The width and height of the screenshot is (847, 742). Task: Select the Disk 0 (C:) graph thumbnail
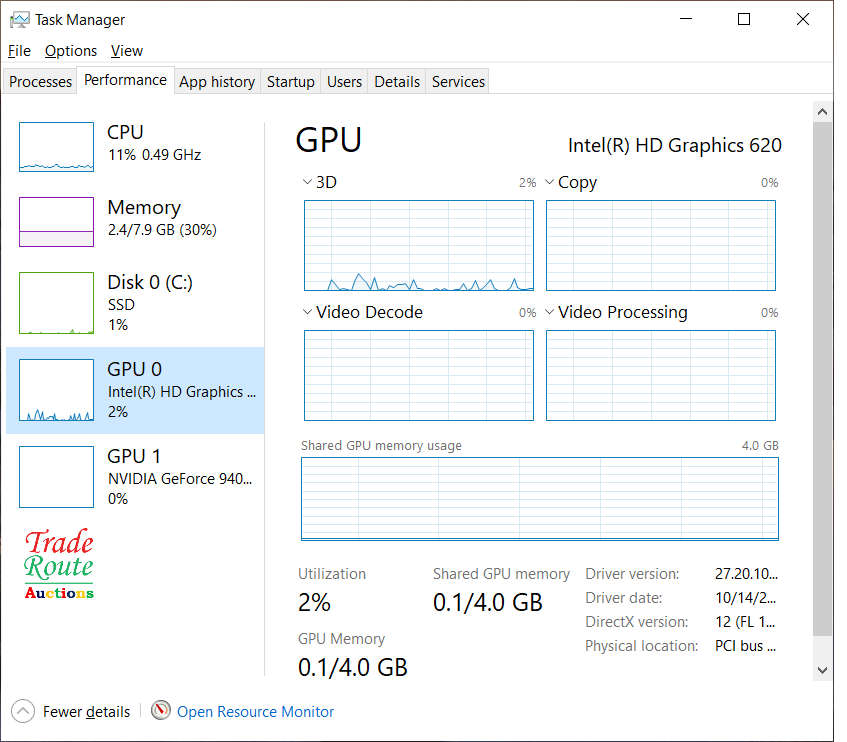56,303
